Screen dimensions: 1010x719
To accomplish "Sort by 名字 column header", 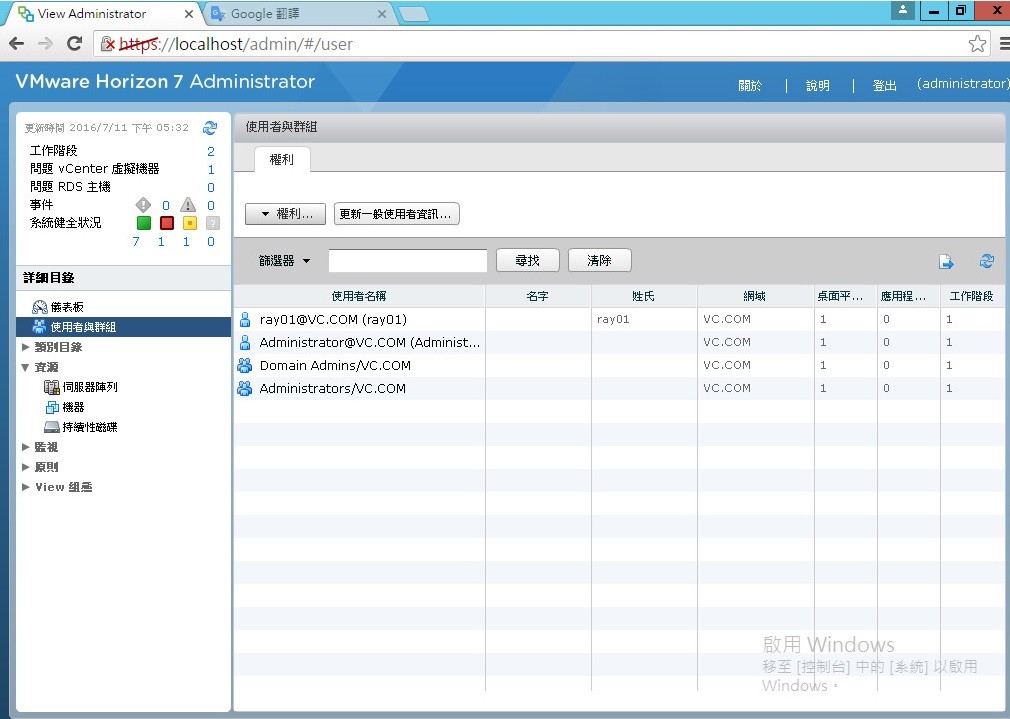I will tap(537, 296).
